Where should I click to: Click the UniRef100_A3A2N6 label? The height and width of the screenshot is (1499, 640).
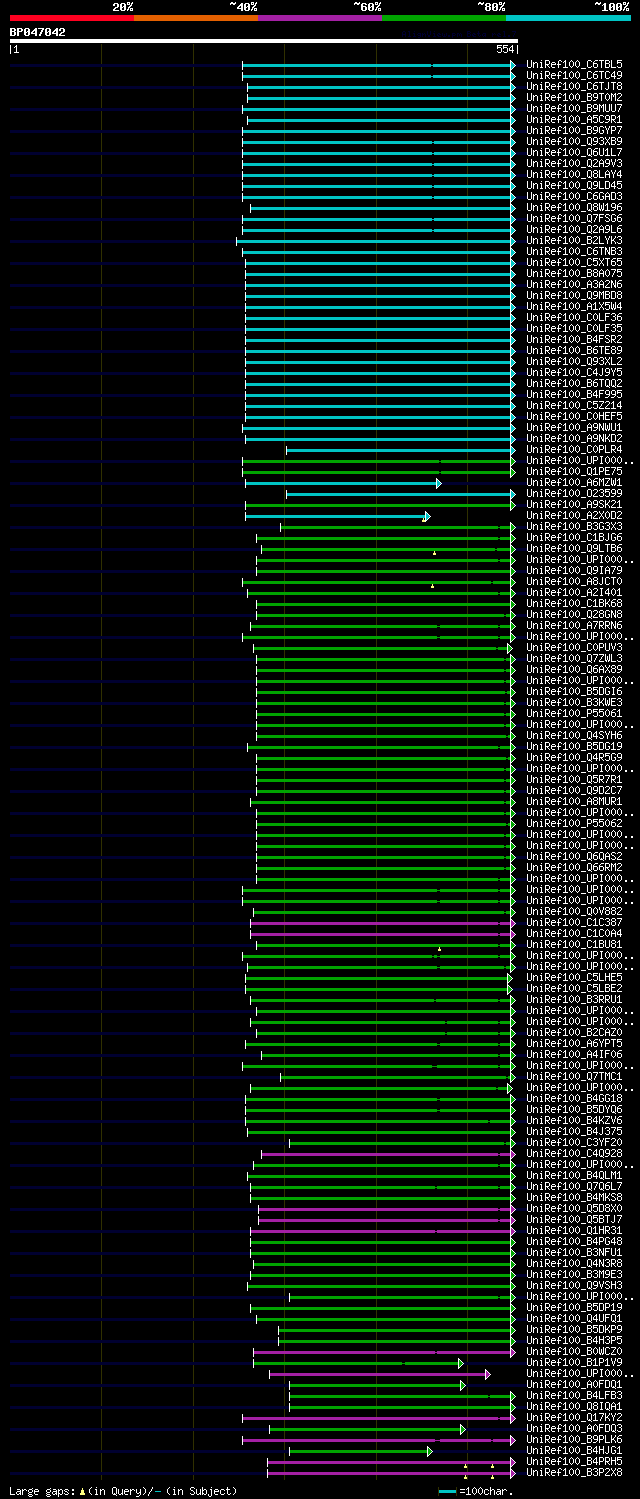point(574,284)
